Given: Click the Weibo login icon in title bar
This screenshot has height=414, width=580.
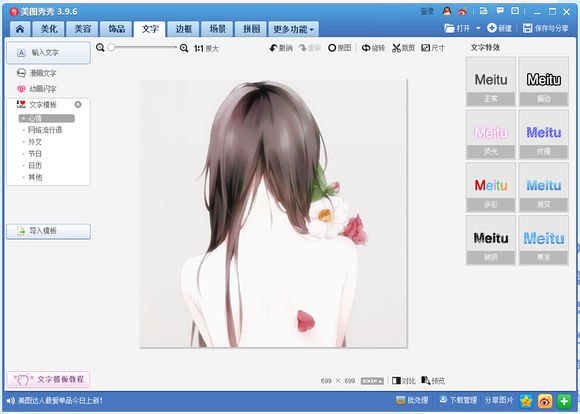Looking at the screenshot, I should 462,11.
